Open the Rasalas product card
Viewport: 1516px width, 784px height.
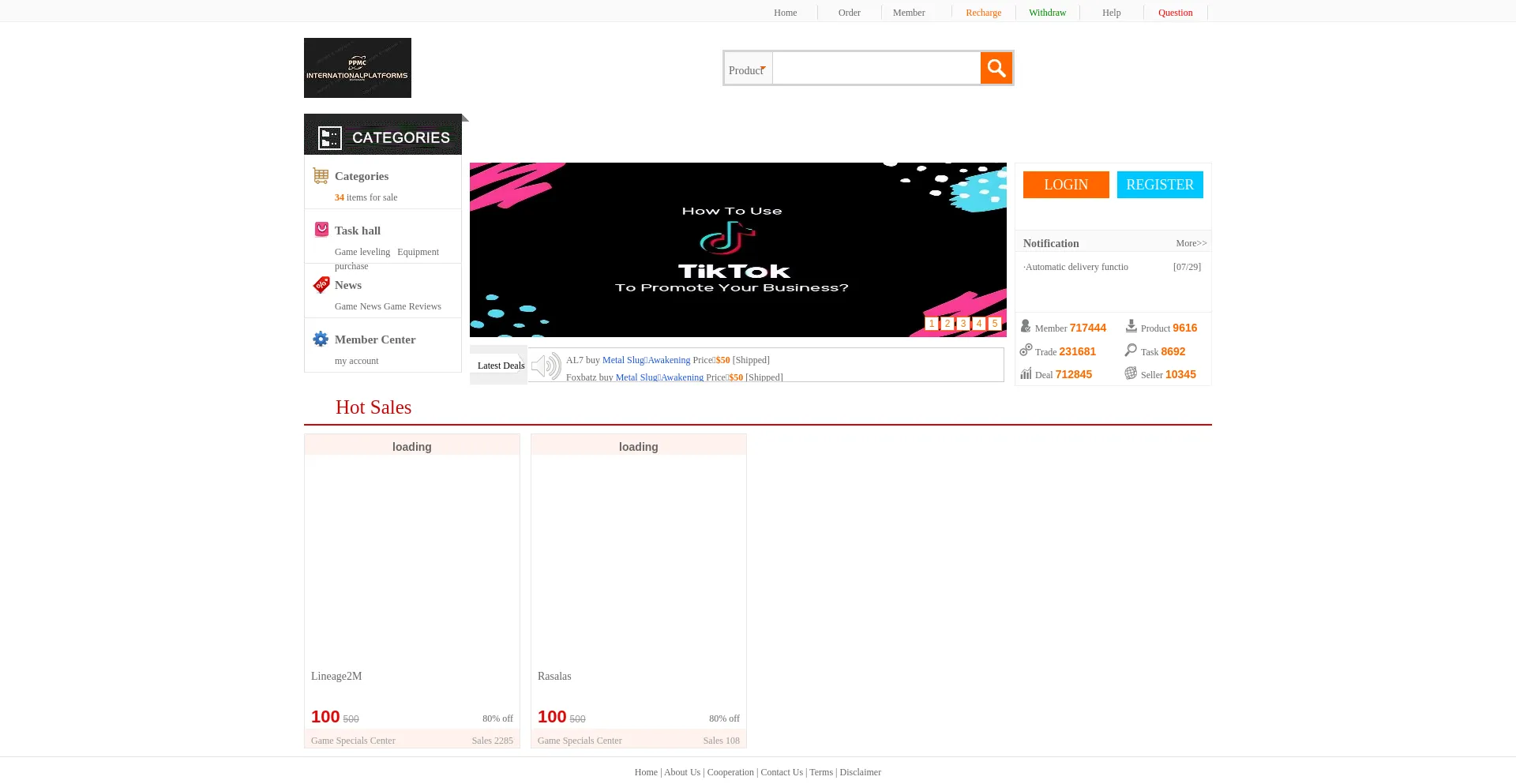tap(639, 591)
